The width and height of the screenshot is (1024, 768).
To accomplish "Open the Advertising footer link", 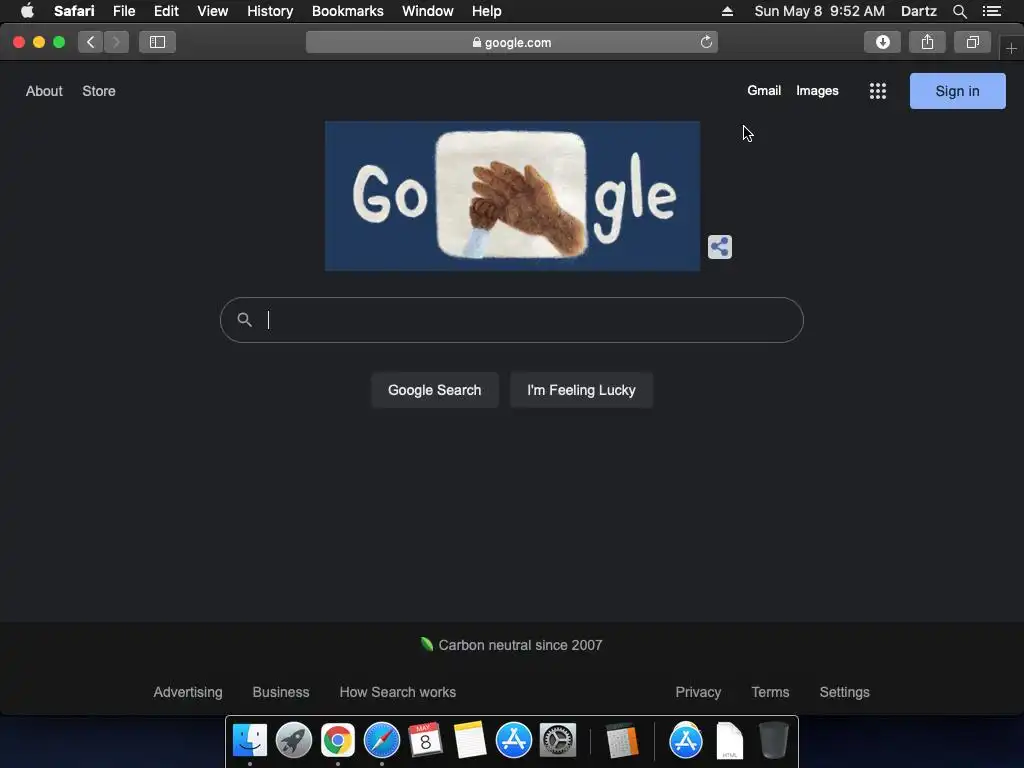I will pos(187,692).
